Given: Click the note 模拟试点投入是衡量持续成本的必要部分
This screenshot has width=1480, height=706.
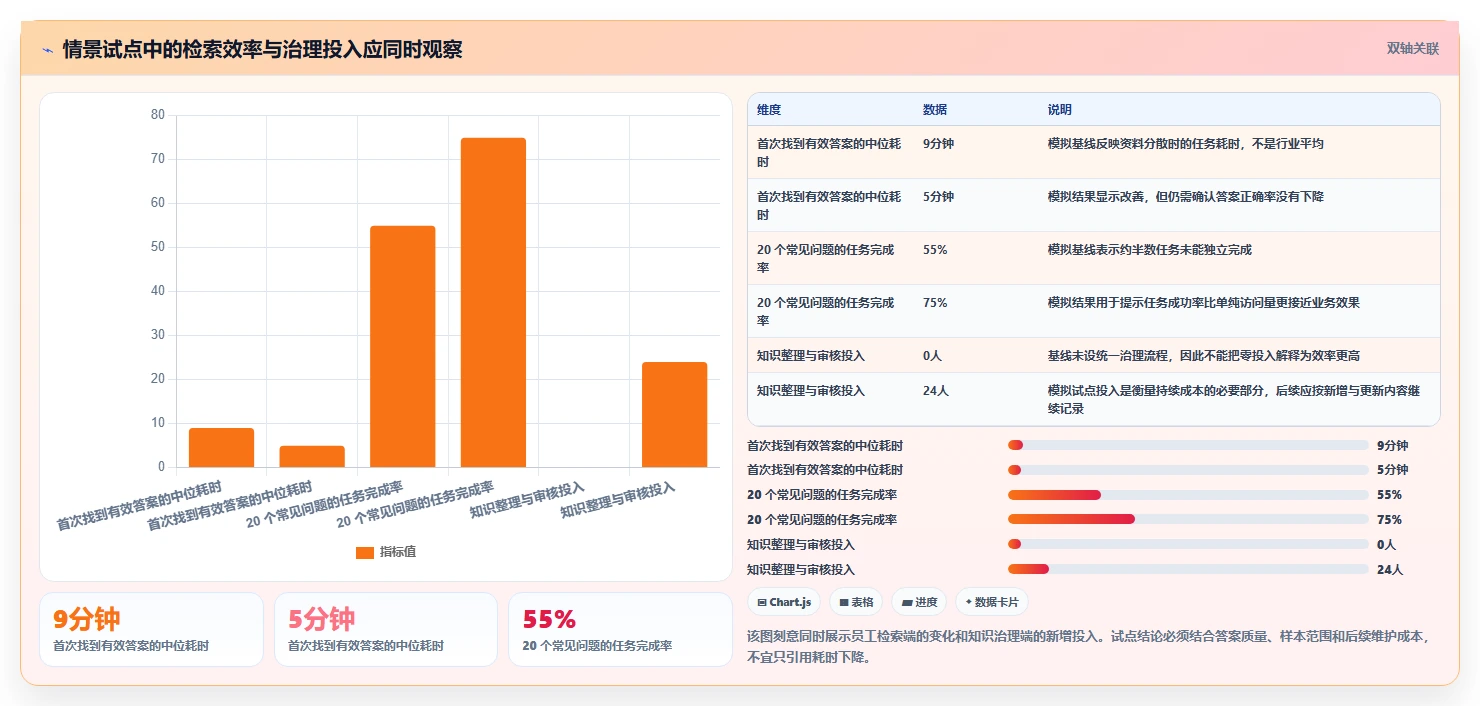Looking at the screenshot, I should pyautogui.click(x=1233, y=400).
